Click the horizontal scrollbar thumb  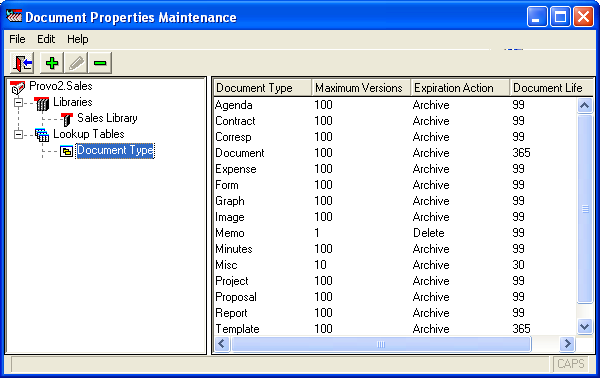[x=381, y=344]
